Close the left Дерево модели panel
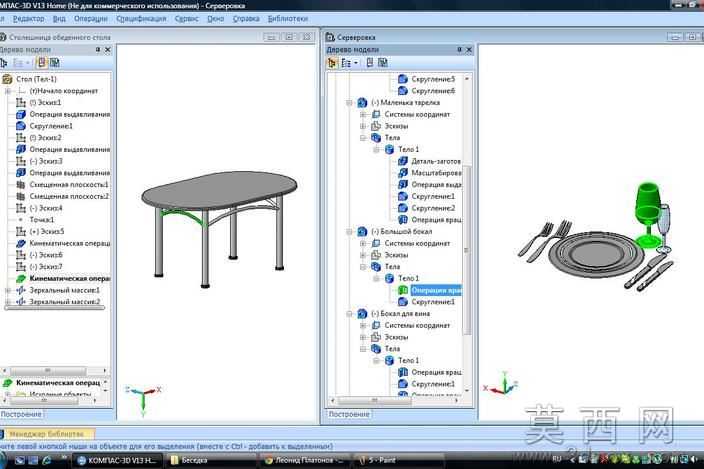This screenshot has height=469, width=704. tap(108, 49)
